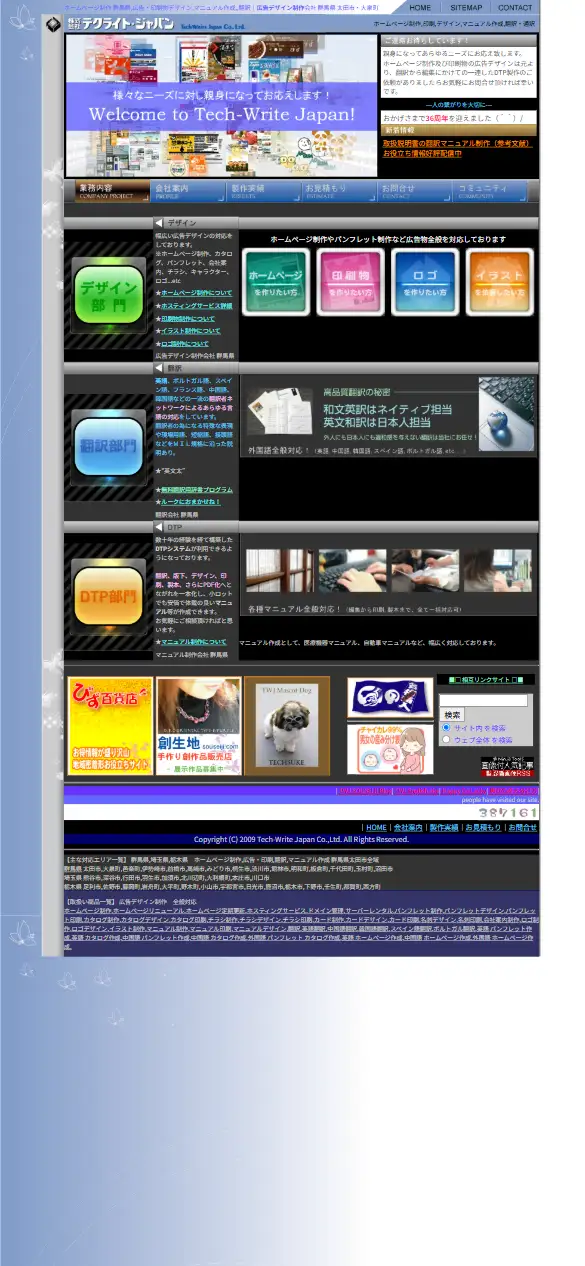Viewport: 585px width, 1266px height.
Task: Click the 相互リンクサイト heading
Action: point(486,680)
